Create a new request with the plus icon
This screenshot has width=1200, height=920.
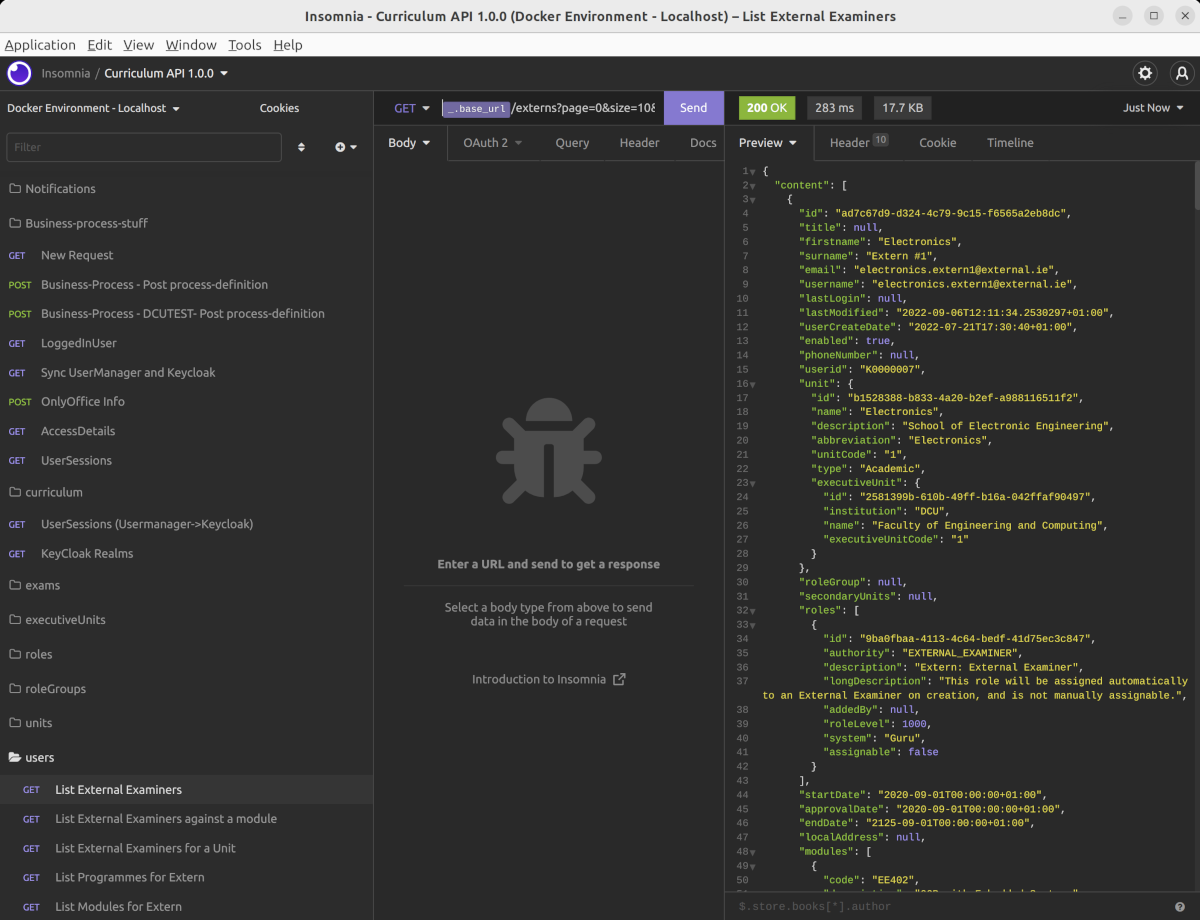pos(341,146)
